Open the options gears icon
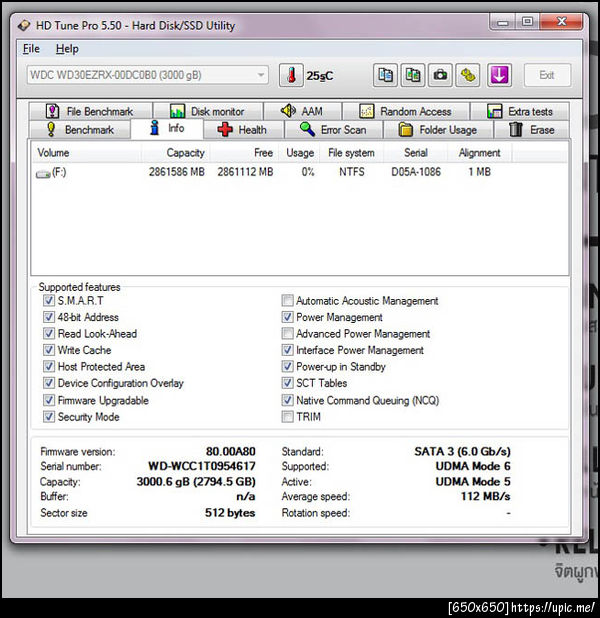This screenshot has height=618, width=600. coord(468,75)
